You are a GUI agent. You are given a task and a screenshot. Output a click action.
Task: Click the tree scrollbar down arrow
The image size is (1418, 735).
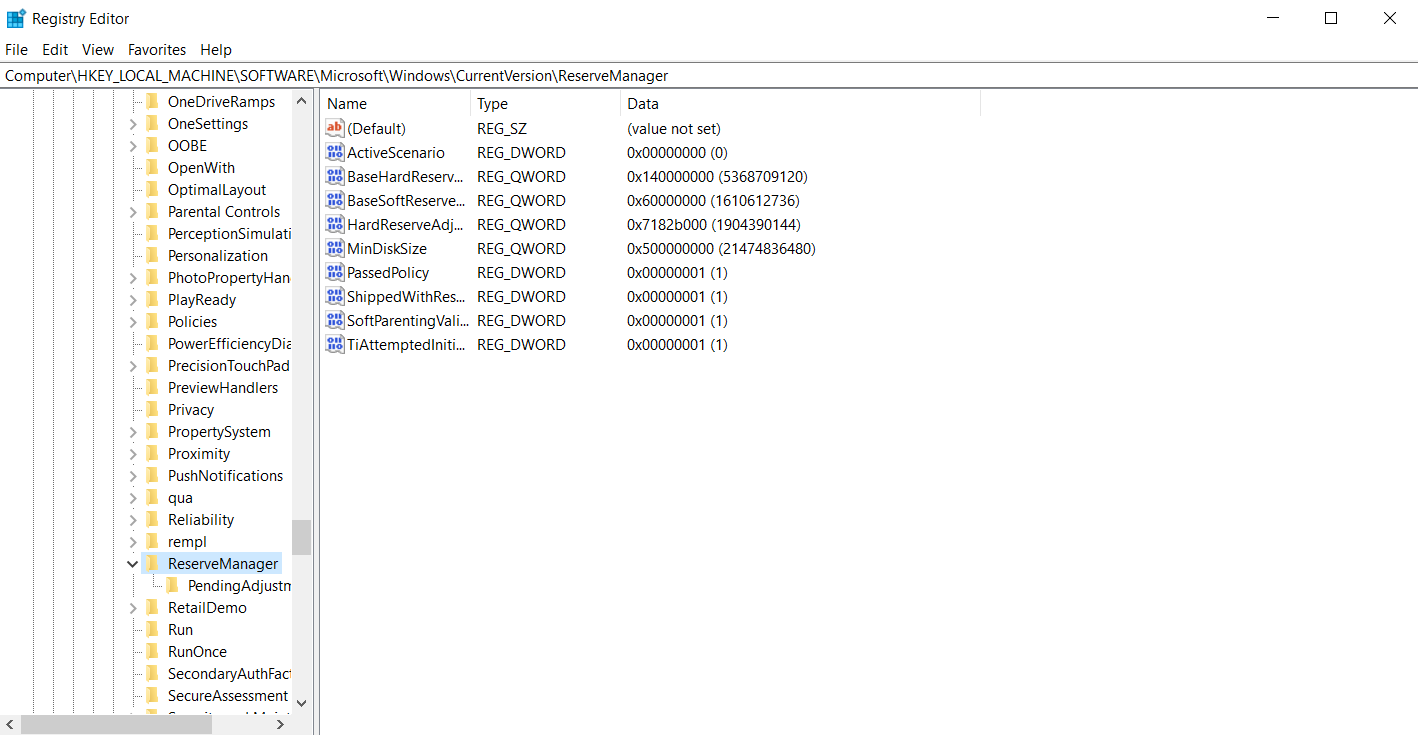301,703
